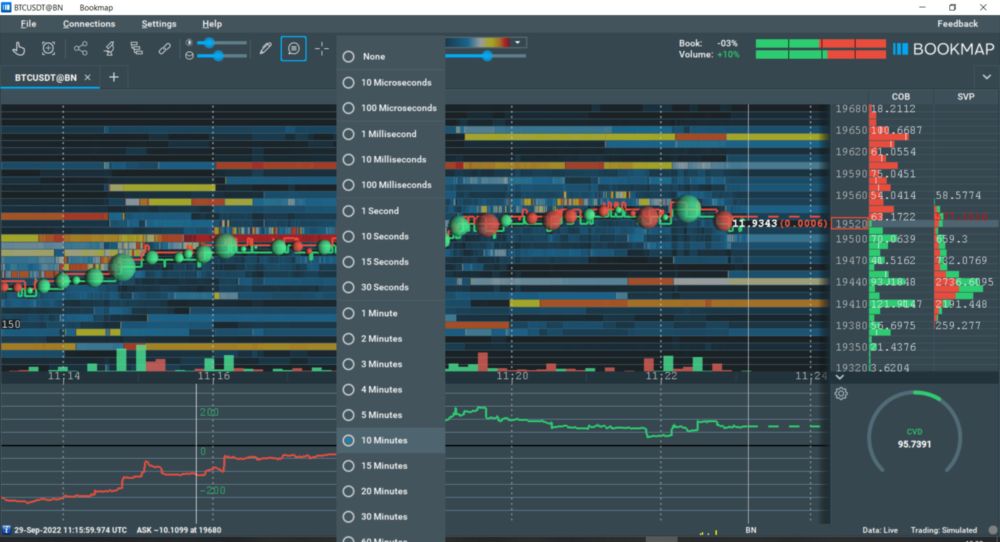Screen dimensions: 1000x542
Task: Collapse the chevron below the COB column
Action: [840, 377]
